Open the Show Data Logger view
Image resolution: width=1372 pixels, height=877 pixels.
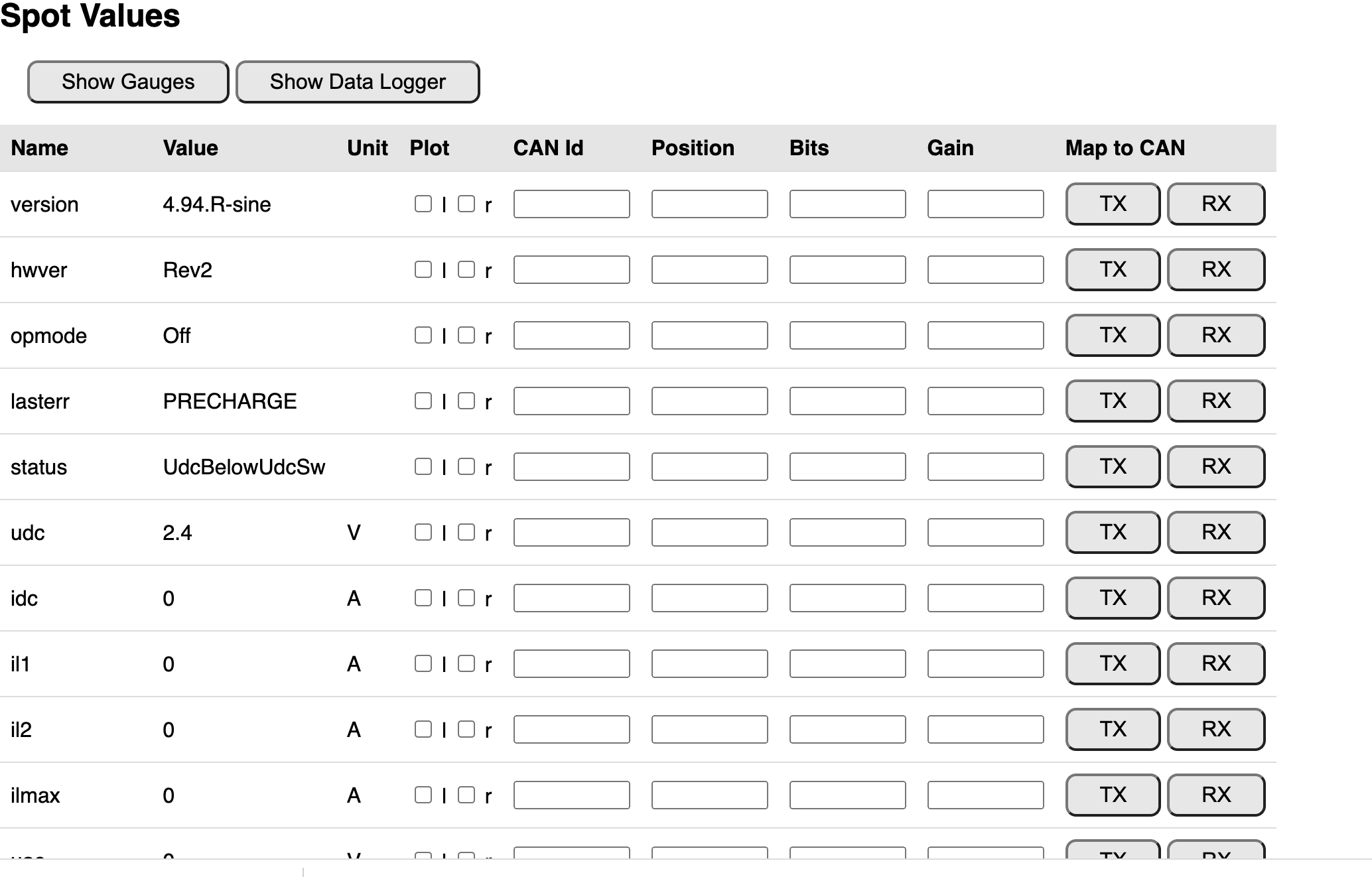[x=358, y=82]
